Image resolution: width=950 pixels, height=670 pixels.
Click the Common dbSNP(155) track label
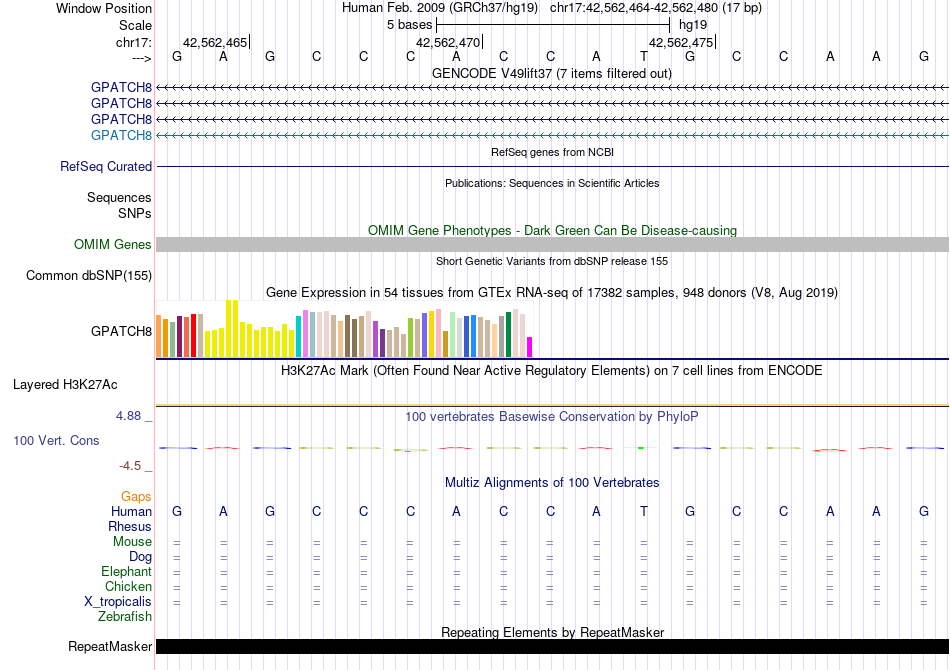point(89,276)
